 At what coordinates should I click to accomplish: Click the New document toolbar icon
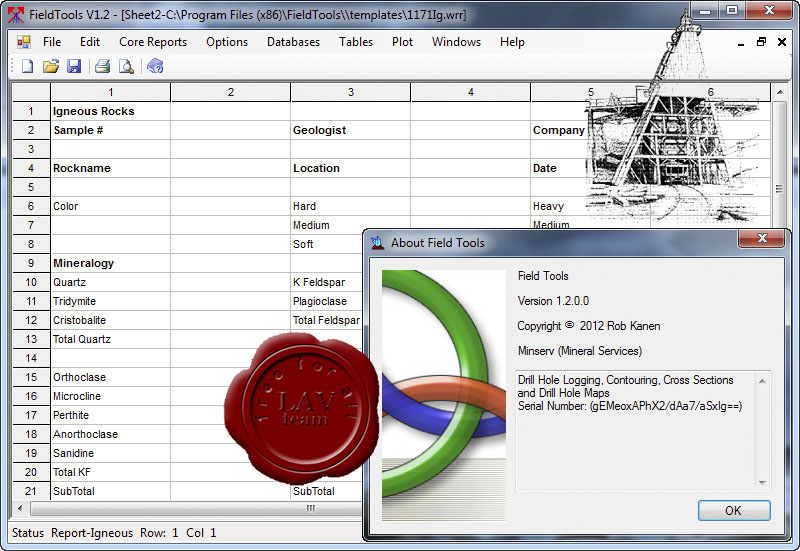pos(28,66)
